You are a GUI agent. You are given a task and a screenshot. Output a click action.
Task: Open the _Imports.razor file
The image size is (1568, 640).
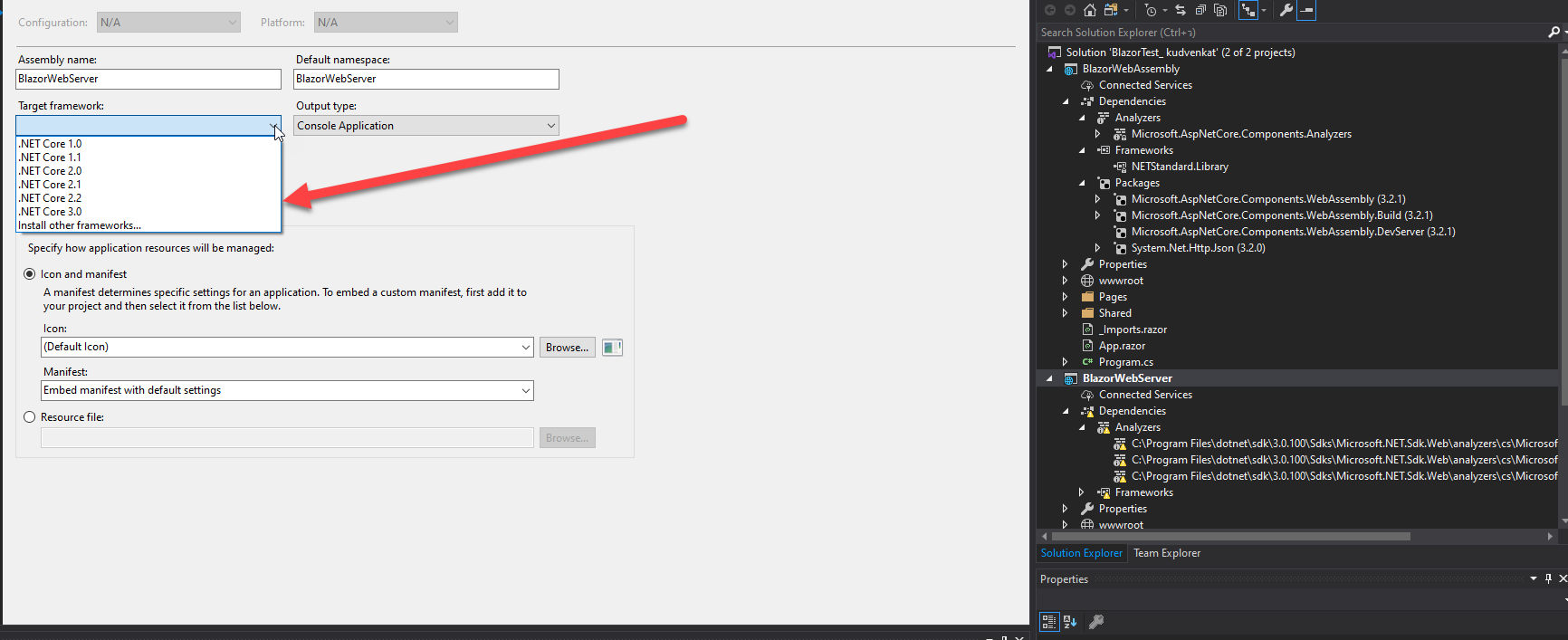(x=1133, y=330)
